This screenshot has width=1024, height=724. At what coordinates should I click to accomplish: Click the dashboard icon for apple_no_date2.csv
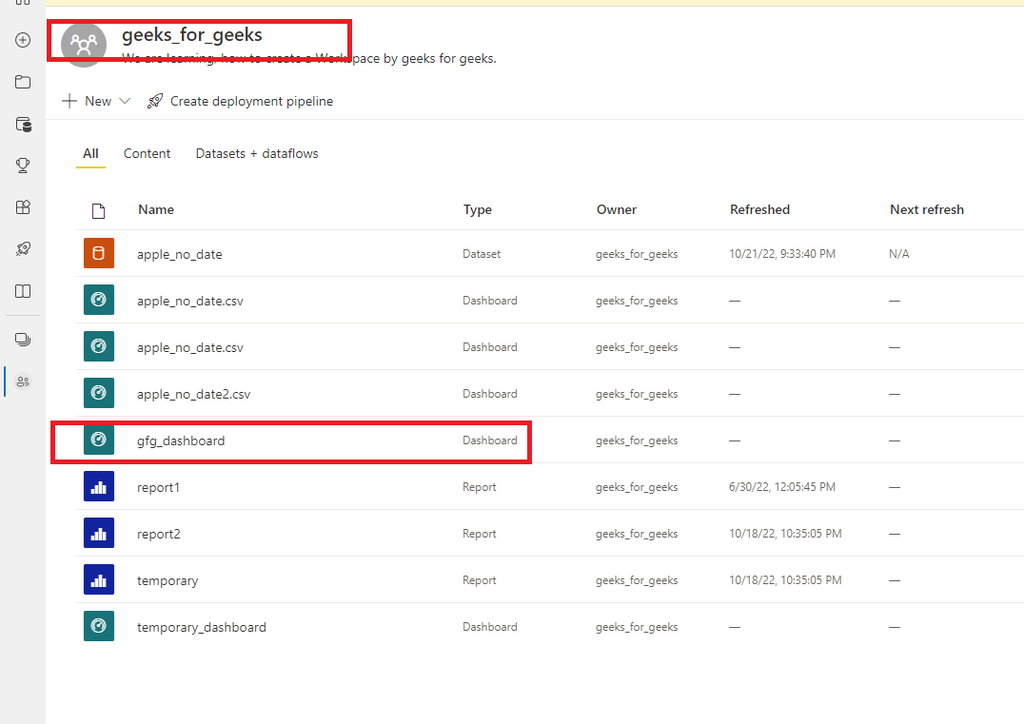tap(99, 393)
